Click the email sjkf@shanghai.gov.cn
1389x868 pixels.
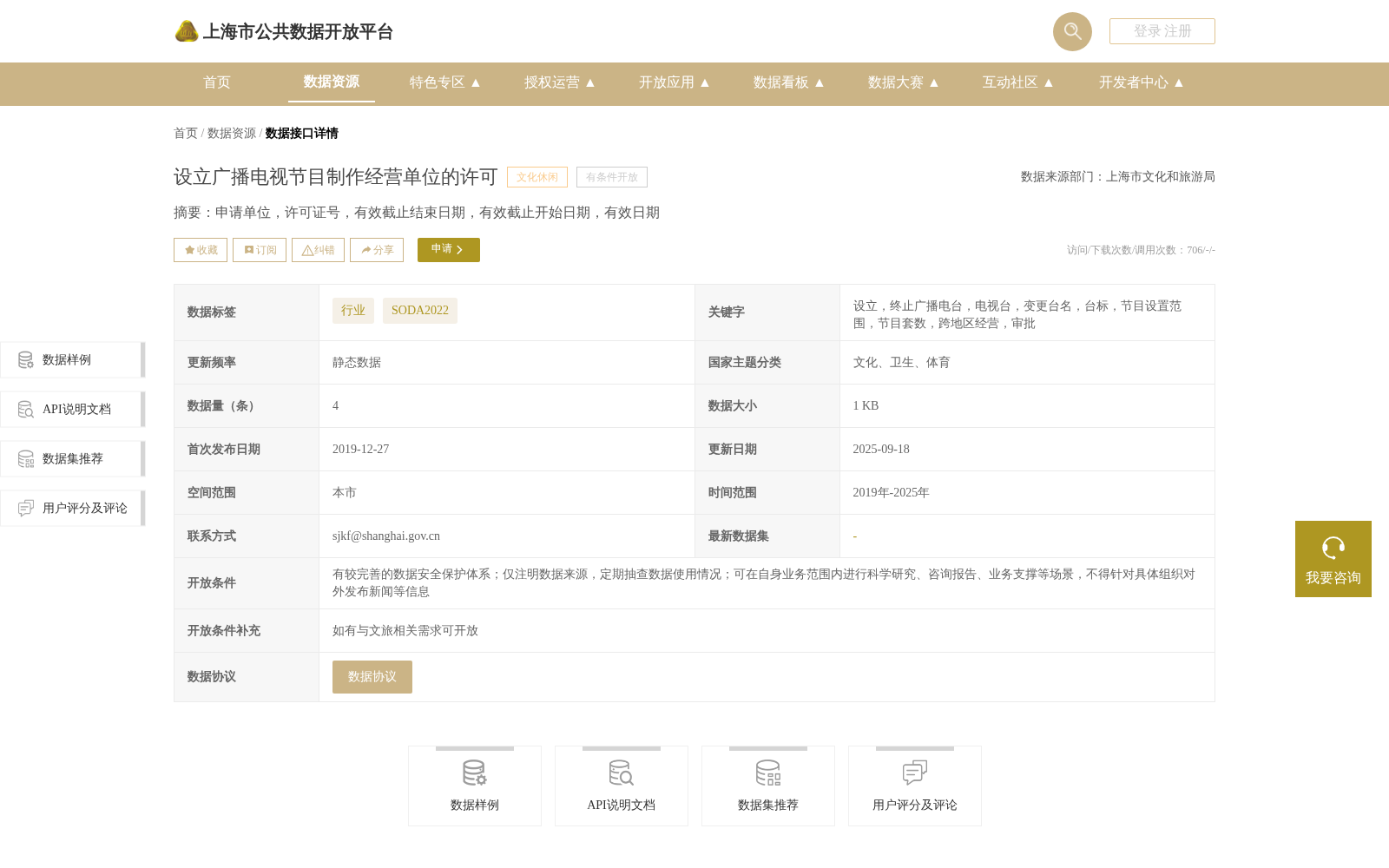point(386,536)
